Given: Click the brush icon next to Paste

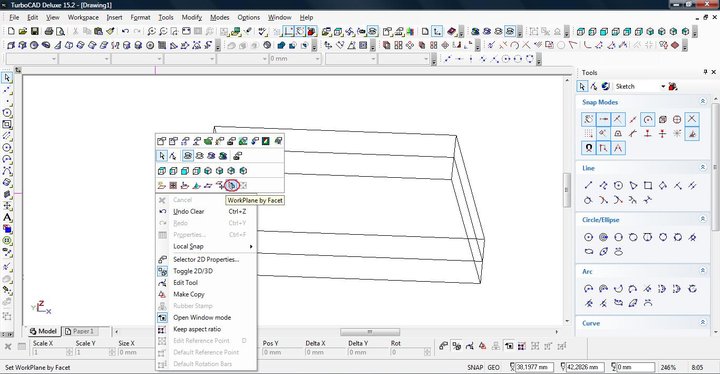Looking at the screenshot, I should [x=110, y=32].
